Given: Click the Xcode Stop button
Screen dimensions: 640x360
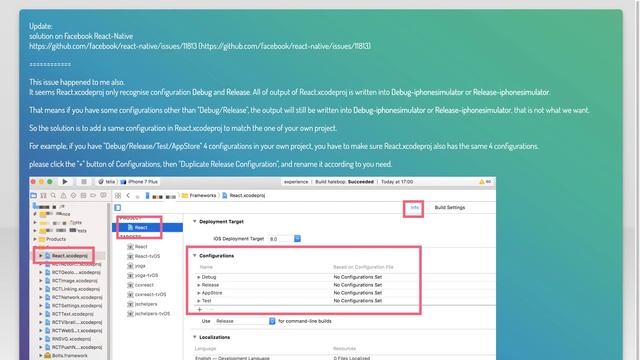Looking at the screenshot, I should tap(84, 182).
